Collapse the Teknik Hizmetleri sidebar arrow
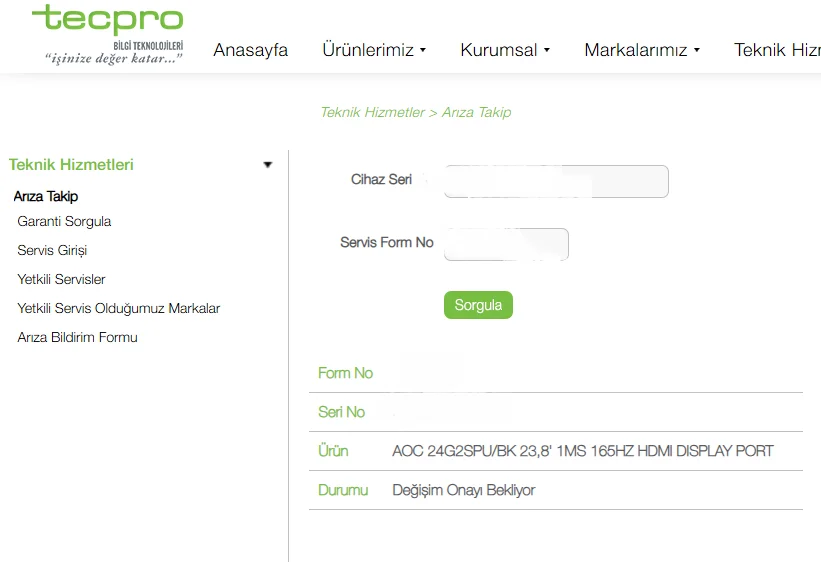 coord(268,165)
